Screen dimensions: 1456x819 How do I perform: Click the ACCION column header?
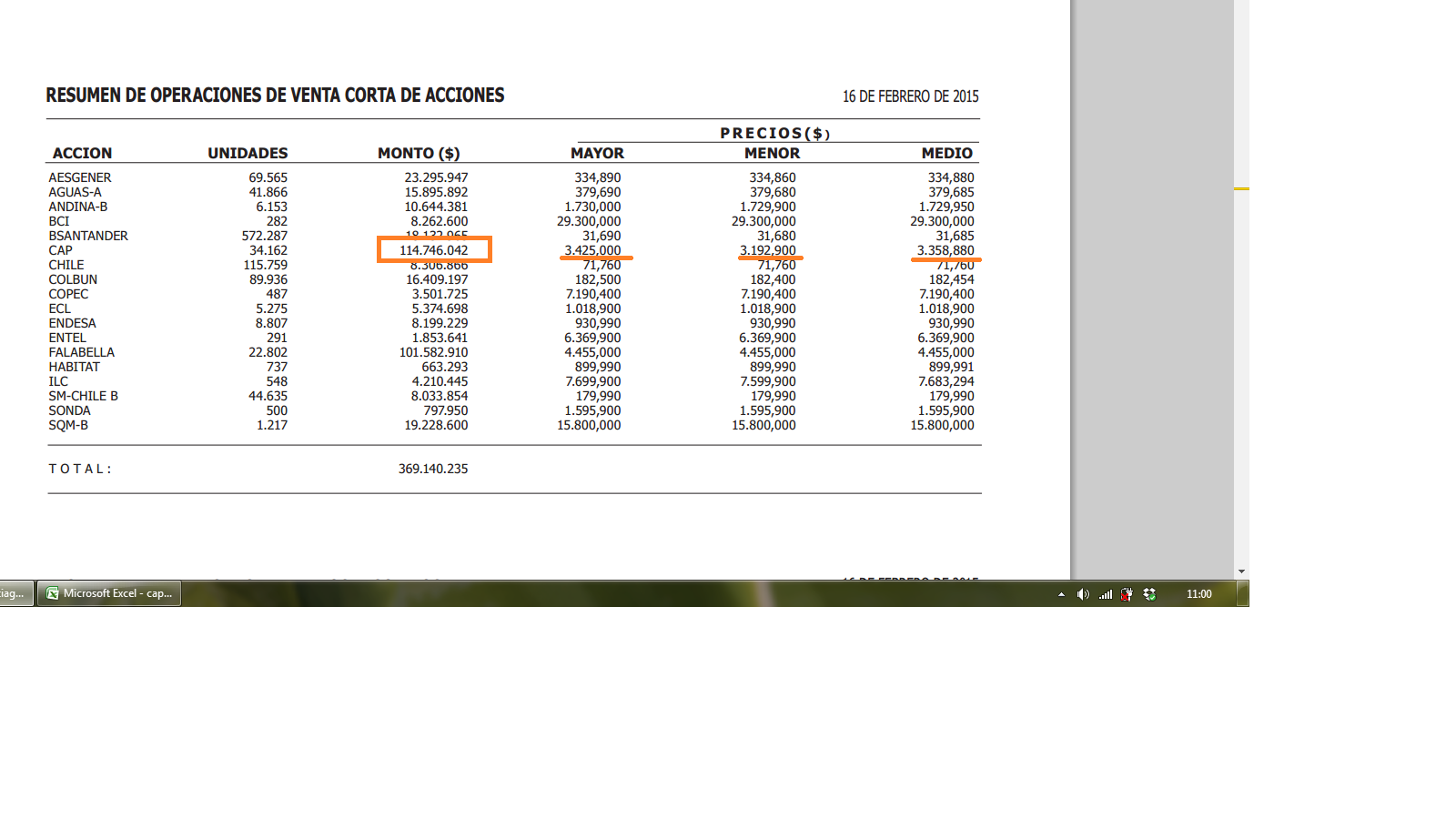pos(82,153)
